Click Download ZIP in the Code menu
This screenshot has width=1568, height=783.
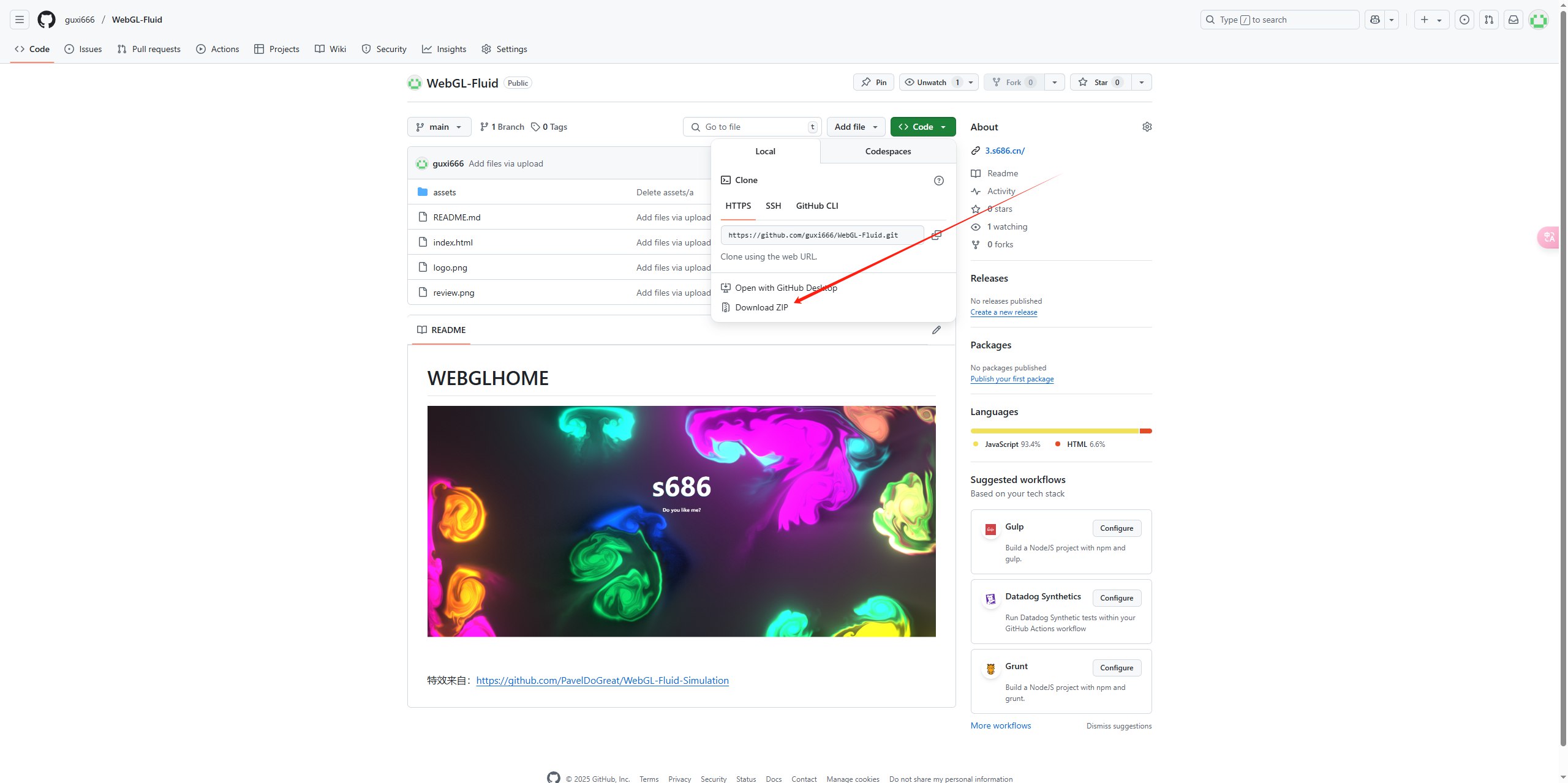[761, 307]
